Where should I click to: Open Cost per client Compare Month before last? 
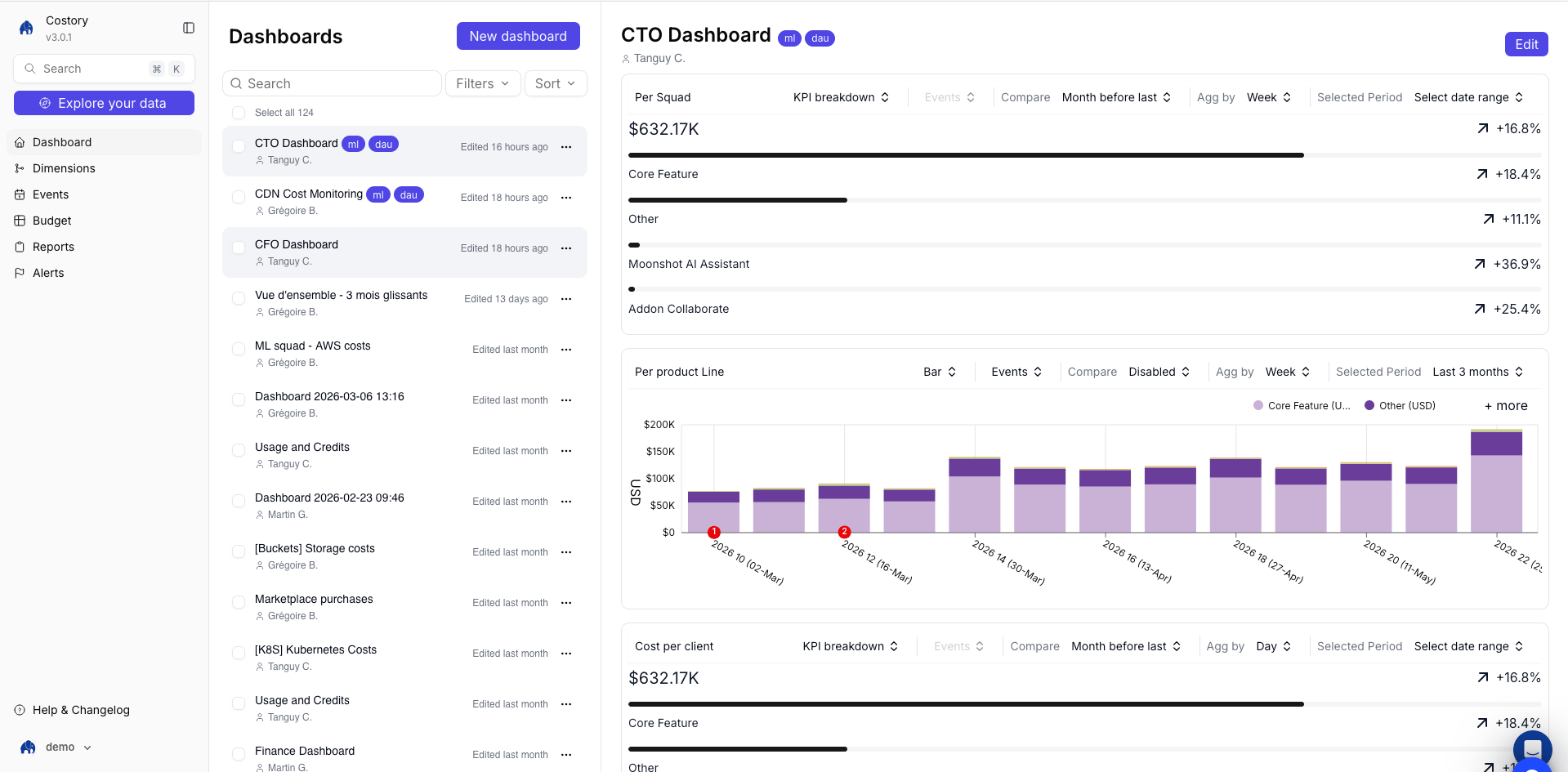click(1126, 646)
